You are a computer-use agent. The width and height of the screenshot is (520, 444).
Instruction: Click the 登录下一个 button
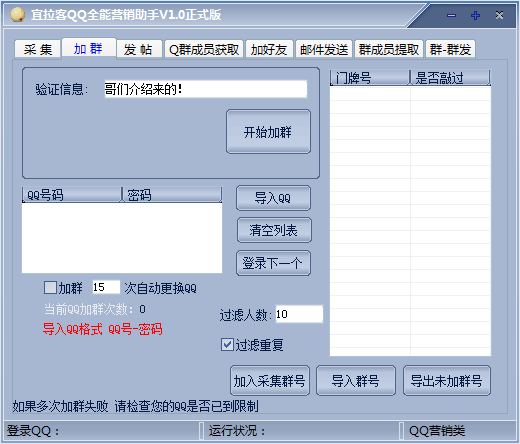click(x=273, y=263)
